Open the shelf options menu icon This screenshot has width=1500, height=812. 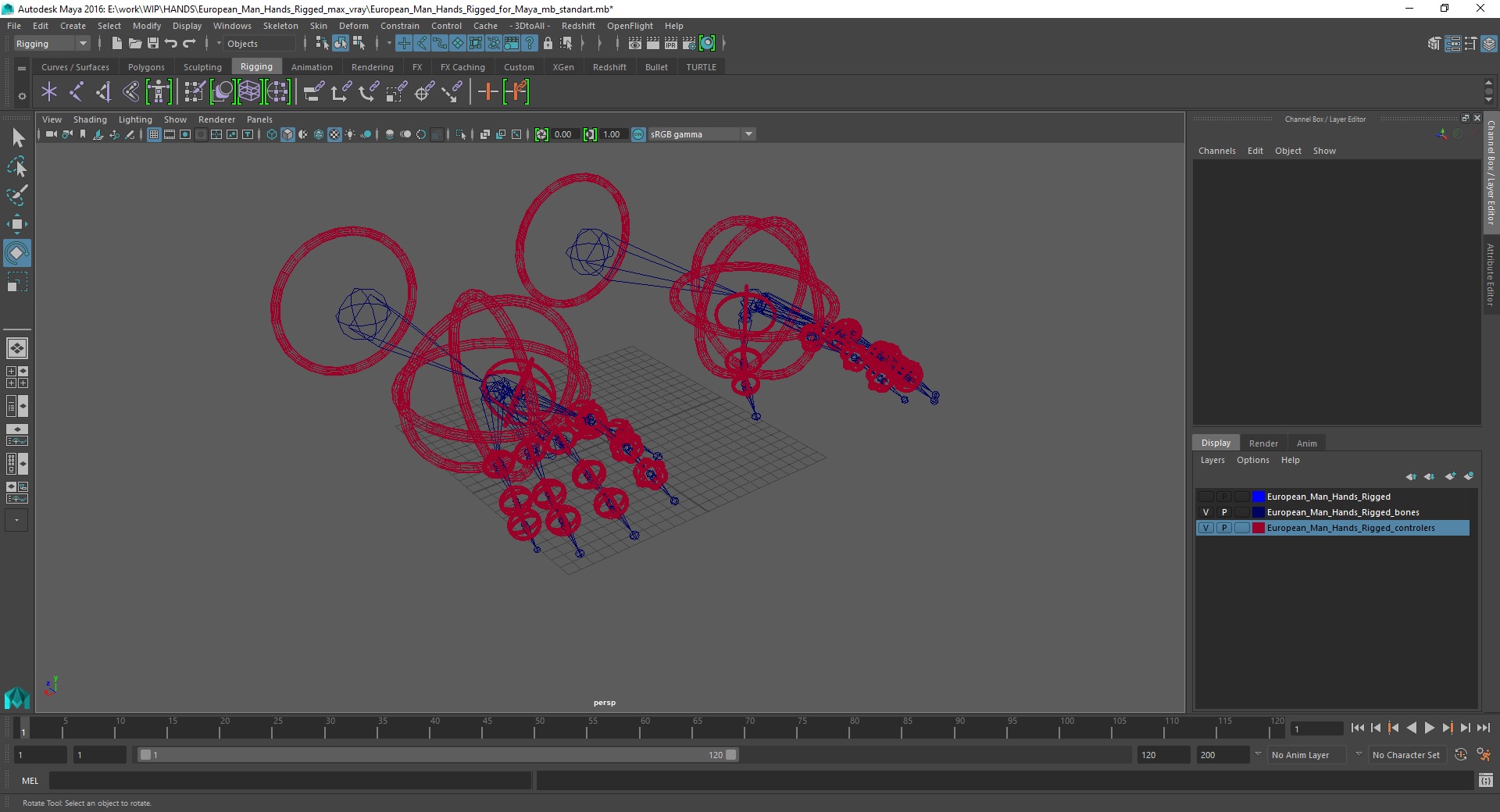(x=22, y=69)
